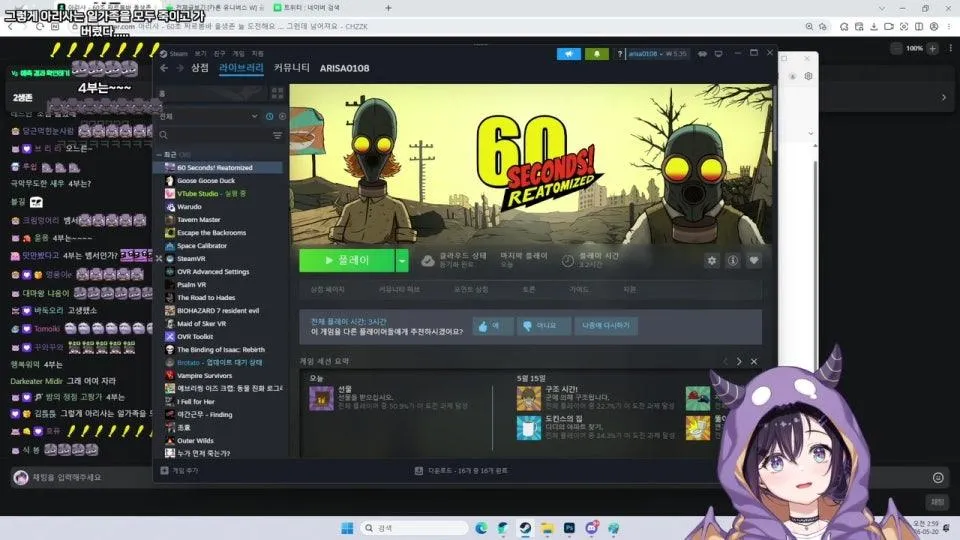The width and height of the screenshot is (960, 540).
Task: Click add game plus icon
Action: (x=164, y=471)
